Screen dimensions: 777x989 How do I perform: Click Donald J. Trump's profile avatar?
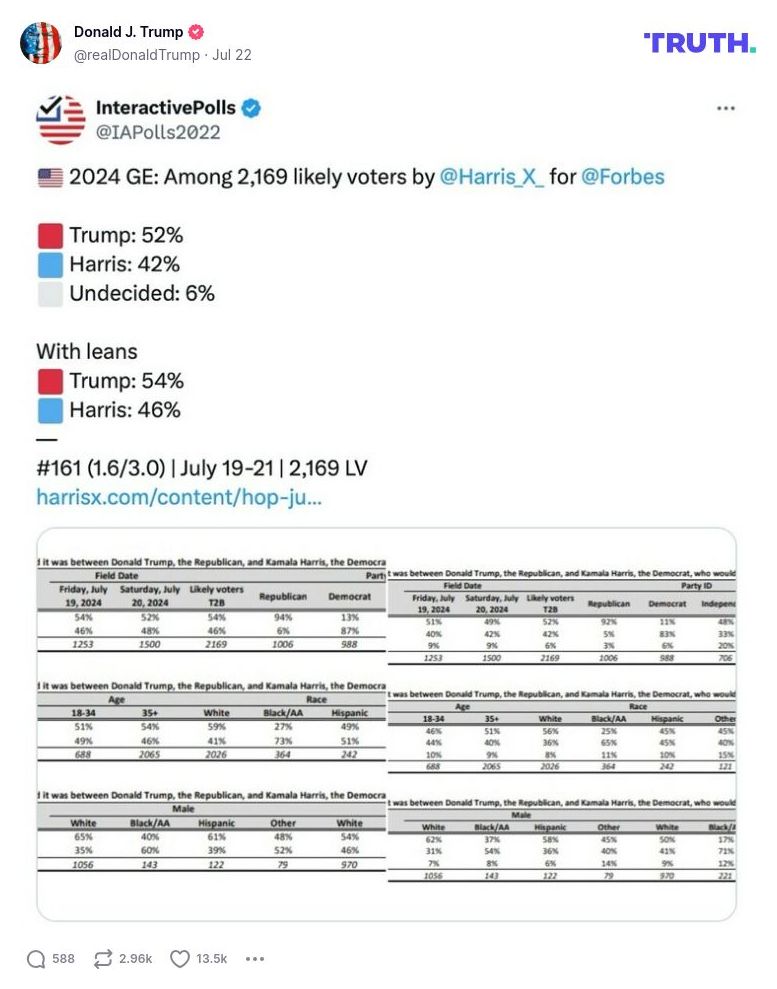click(41, 43)
